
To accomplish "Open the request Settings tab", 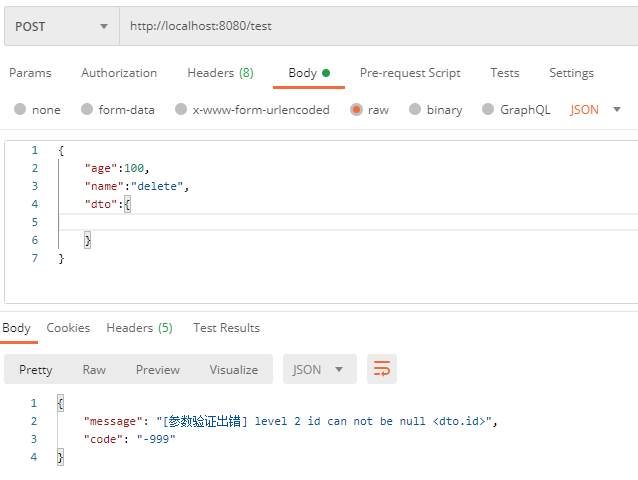I will coord(571,73).
